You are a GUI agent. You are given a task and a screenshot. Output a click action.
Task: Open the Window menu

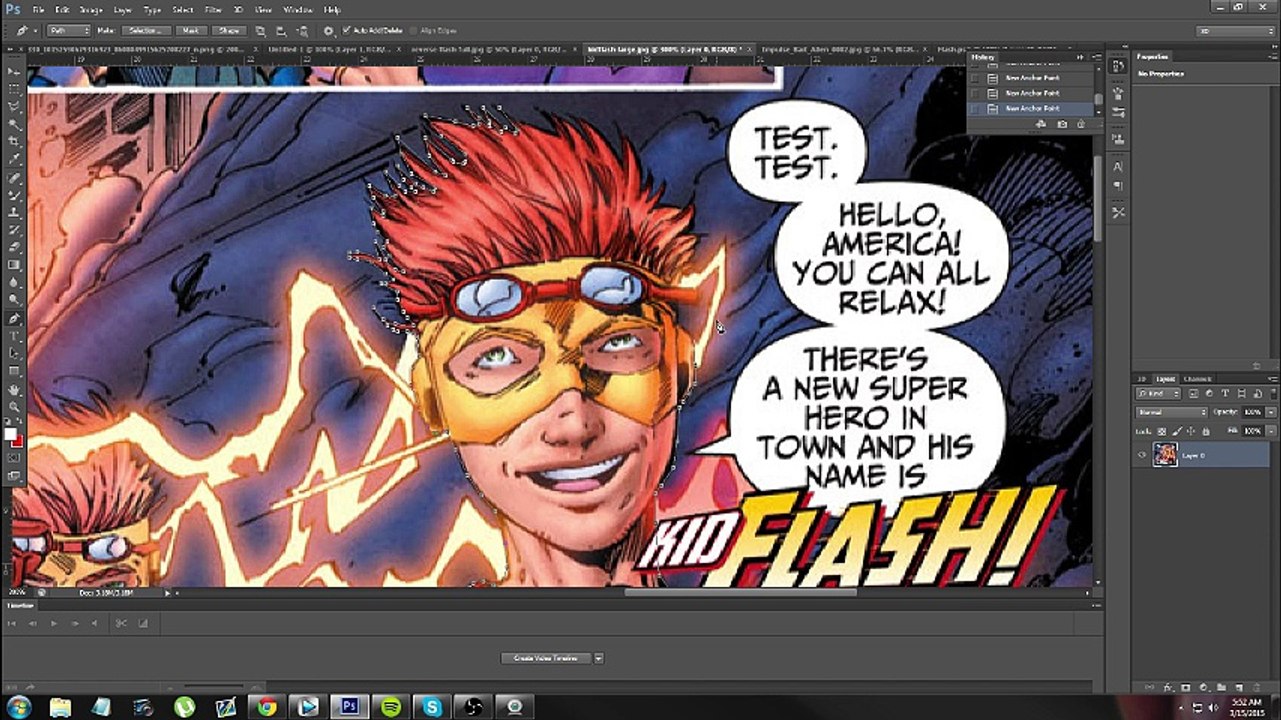click(x=298, y=9)
